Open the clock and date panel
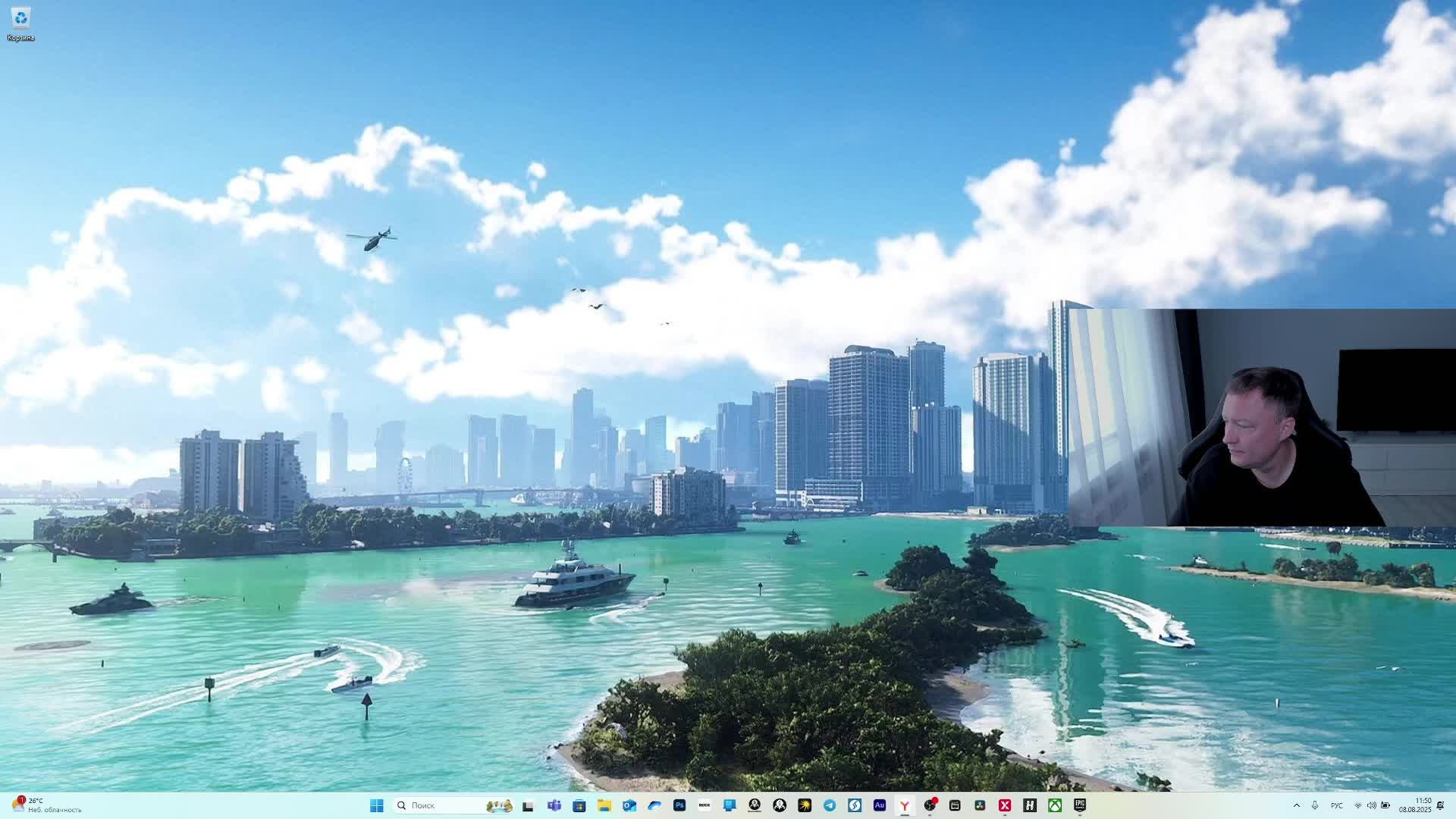The height and width of the screenshot is (819, 1456). click(x=1414, y=805)
